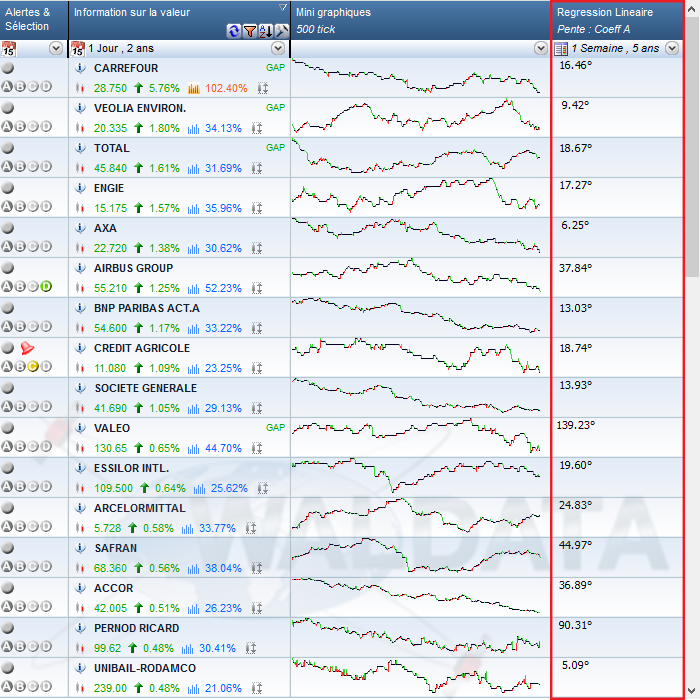Image resolution: width=700 pixels, height=700 pixels.
Task: Toggle selection D for ENGIE
Action: (x=46, y=206)
